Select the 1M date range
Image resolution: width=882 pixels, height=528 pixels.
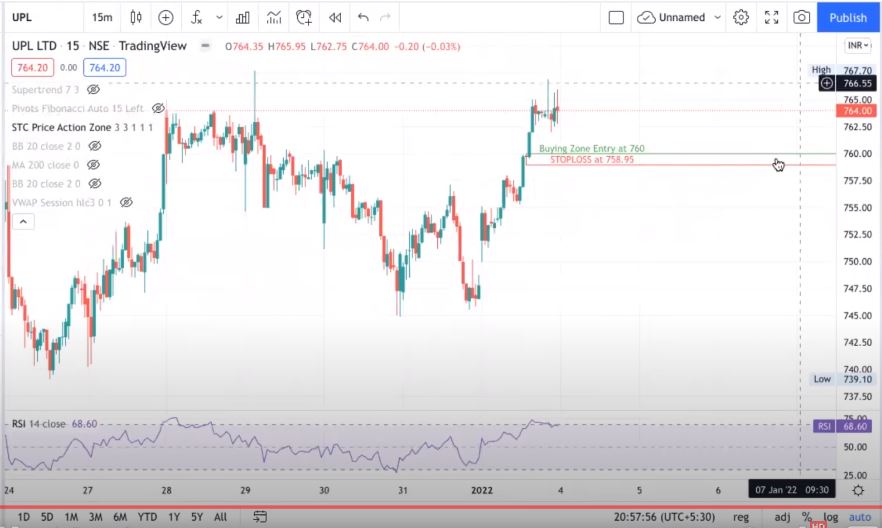71,517
